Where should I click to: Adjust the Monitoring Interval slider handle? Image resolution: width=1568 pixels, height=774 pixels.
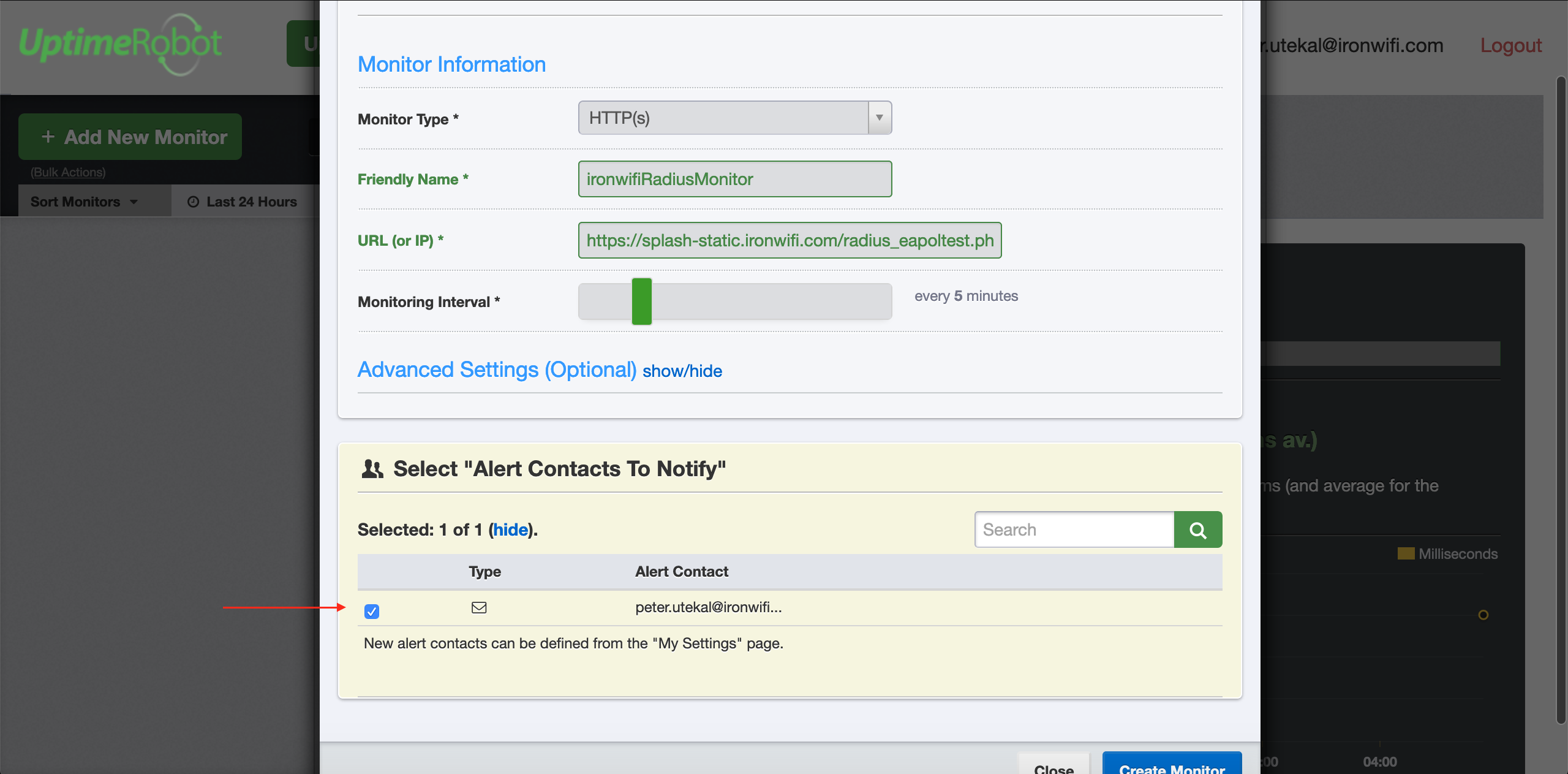point(641,301)
